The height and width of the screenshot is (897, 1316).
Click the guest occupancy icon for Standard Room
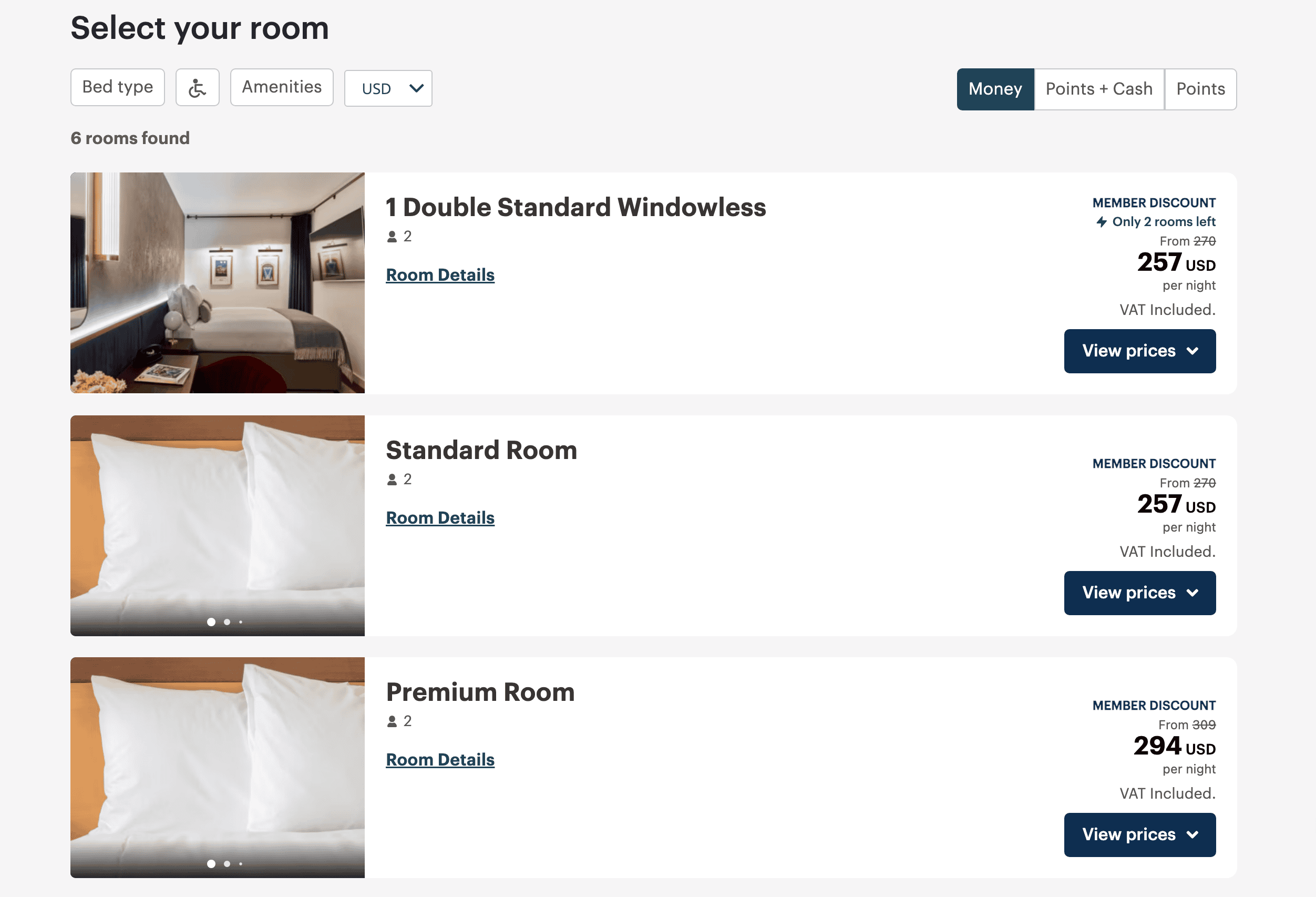(x=392, y=480)
